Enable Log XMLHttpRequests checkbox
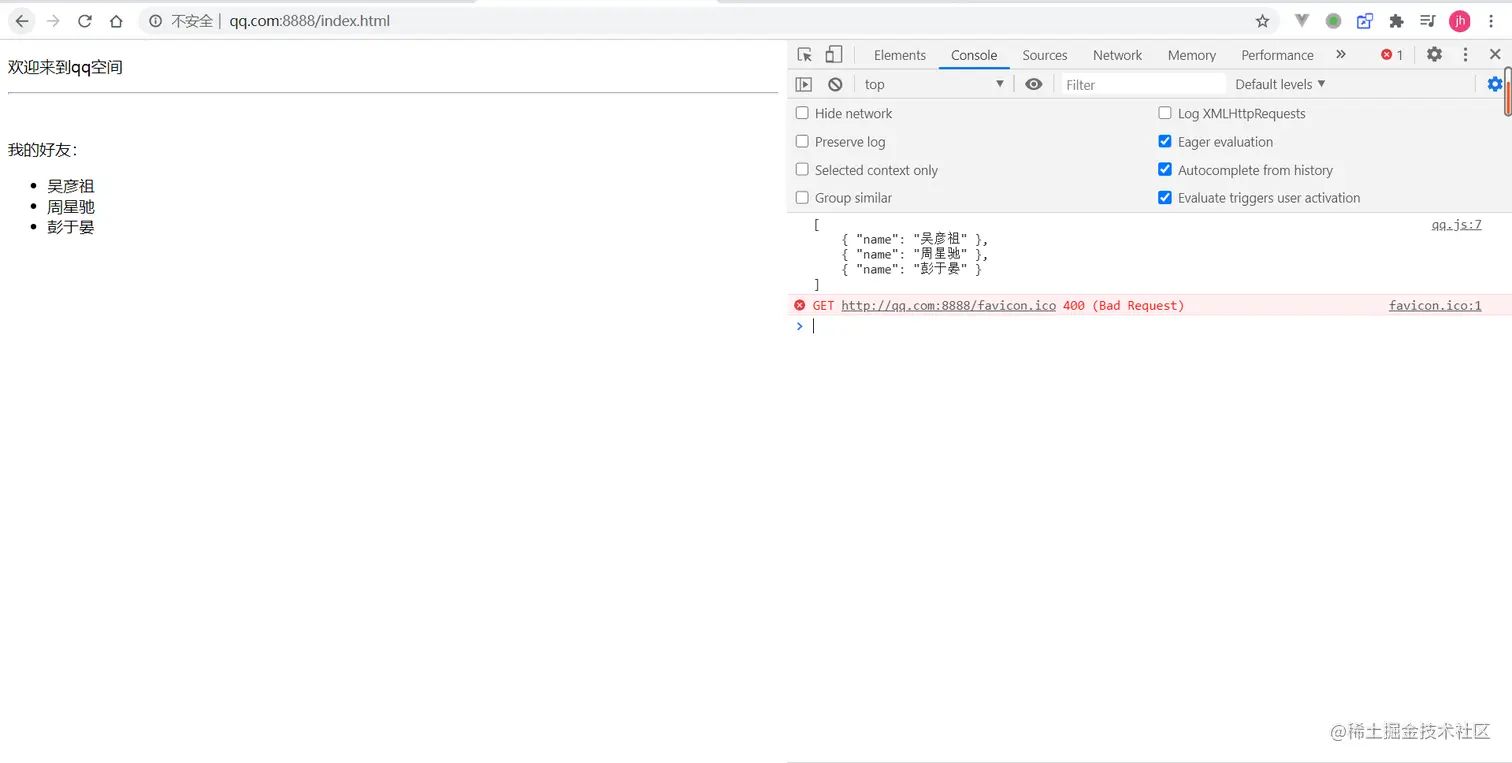 click(1165, 113)
